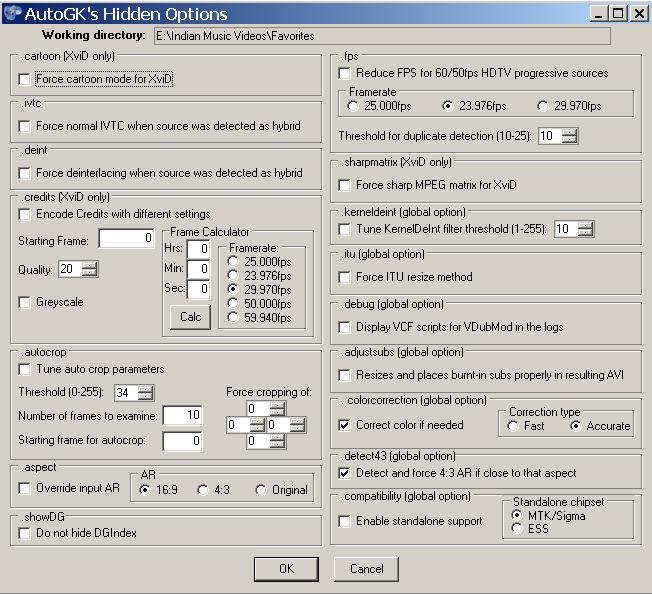The height and width of the screenshot is (594, 652).
Task: Select the 16:9 aspect ratio
Action: click(145, 490)
